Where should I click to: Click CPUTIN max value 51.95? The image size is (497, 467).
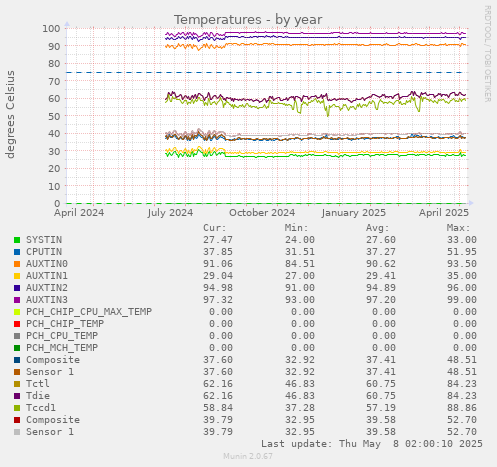(x=462, y=252)
